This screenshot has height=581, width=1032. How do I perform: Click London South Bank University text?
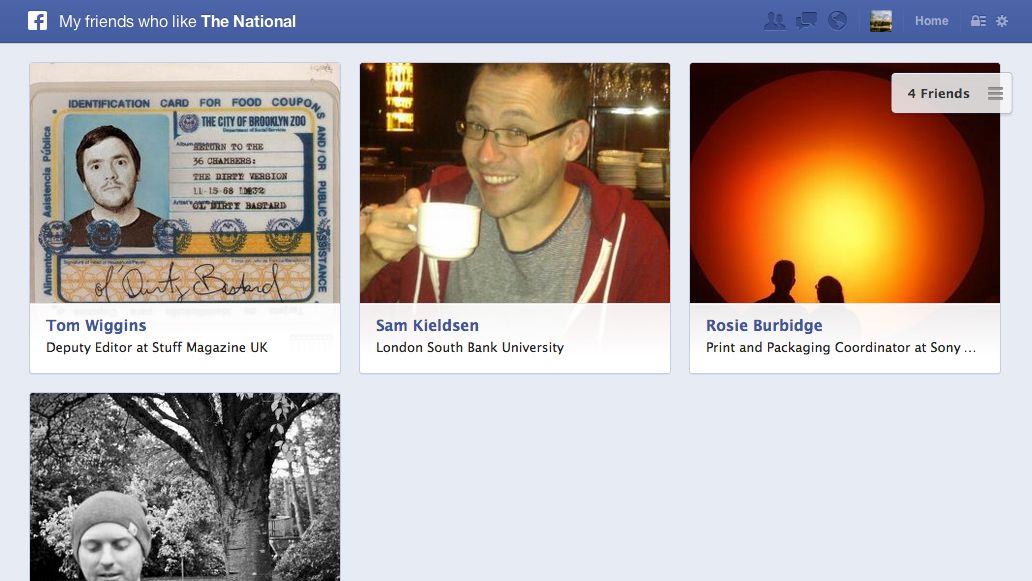point(470,347)
